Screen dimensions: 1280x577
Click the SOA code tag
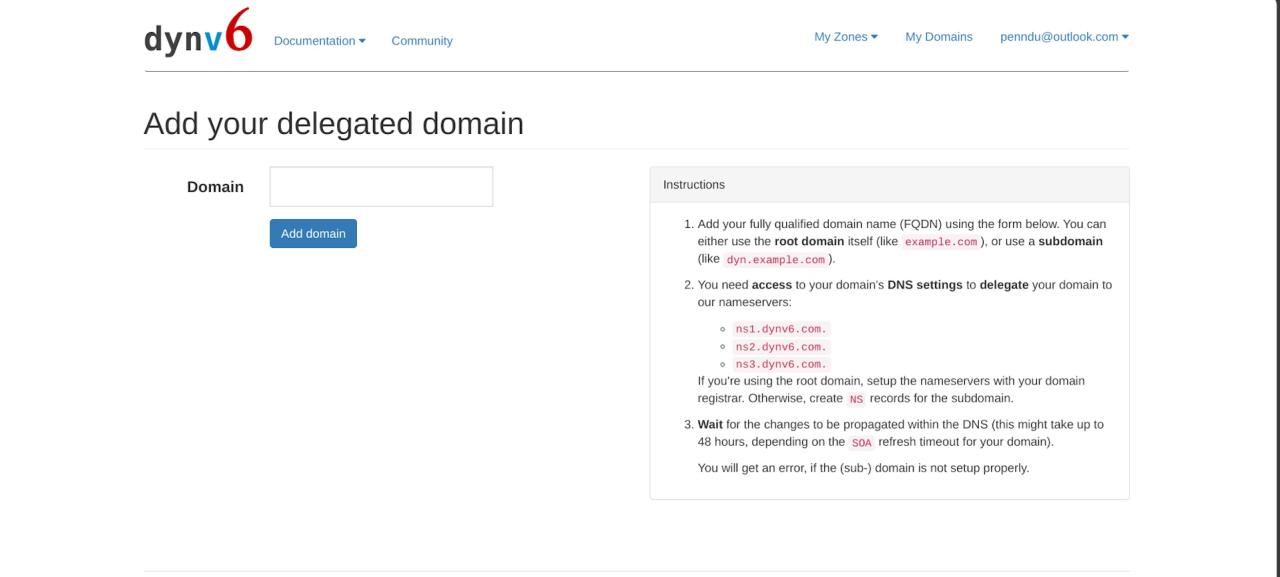click(862, 443)
